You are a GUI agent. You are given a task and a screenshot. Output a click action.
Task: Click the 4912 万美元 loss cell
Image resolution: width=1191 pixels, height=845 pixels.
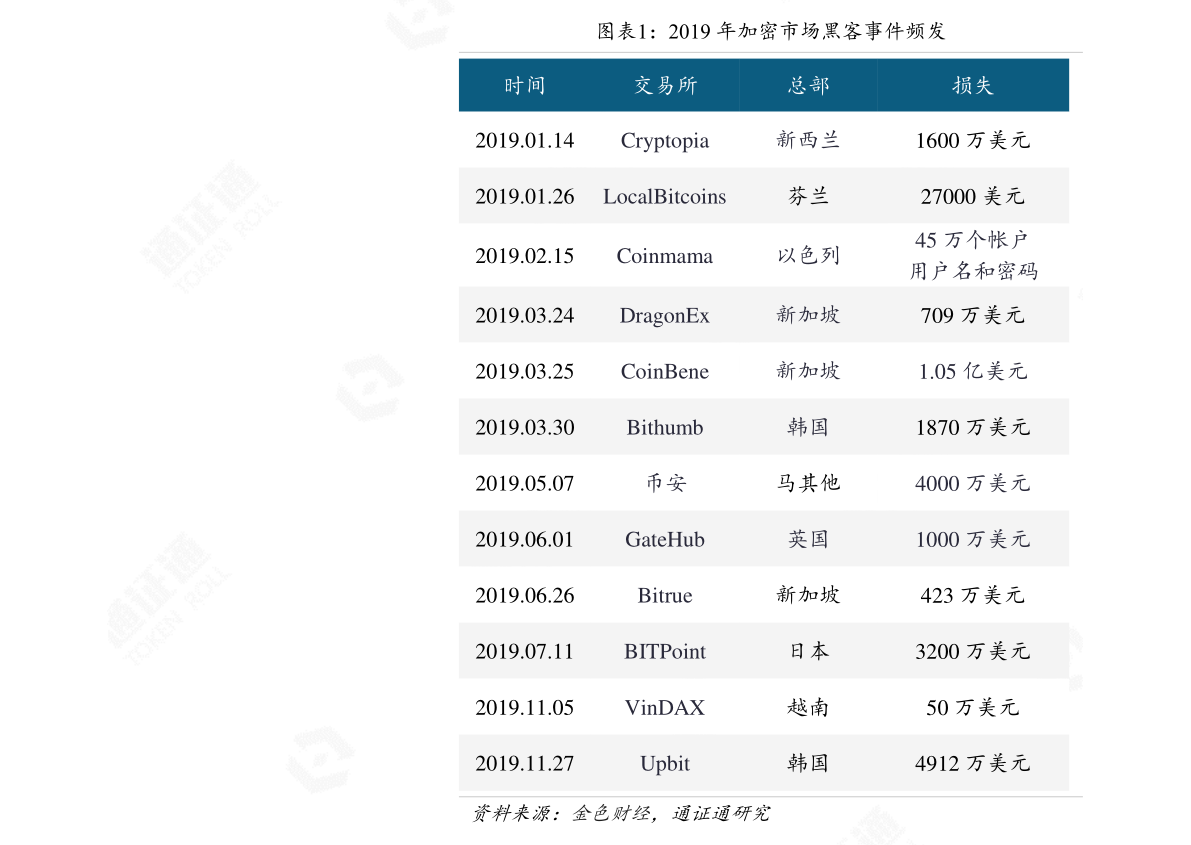(x=972, y=763)
